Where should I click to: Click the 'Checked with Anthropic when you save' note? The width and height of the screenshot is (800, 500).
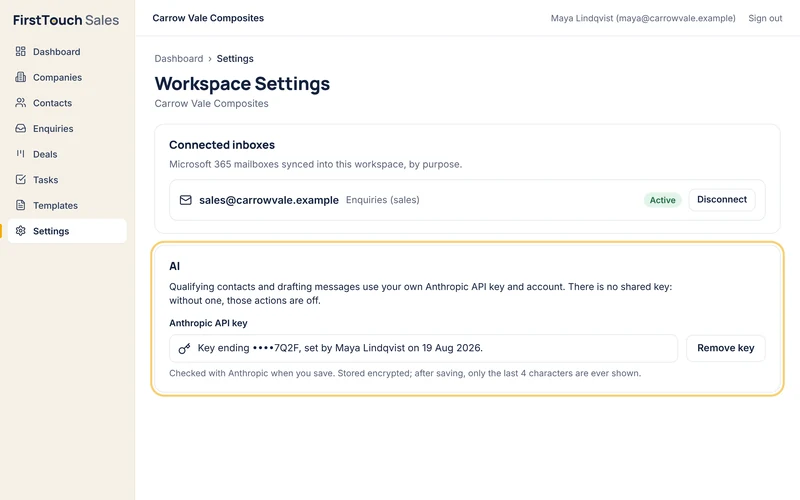405,373
